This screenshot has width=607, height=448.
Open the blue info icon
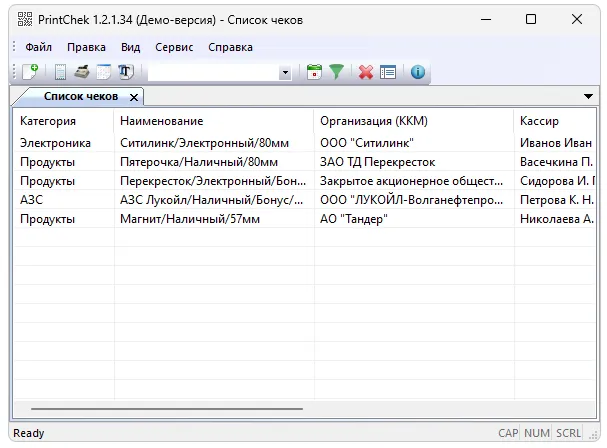pos(418,72)
